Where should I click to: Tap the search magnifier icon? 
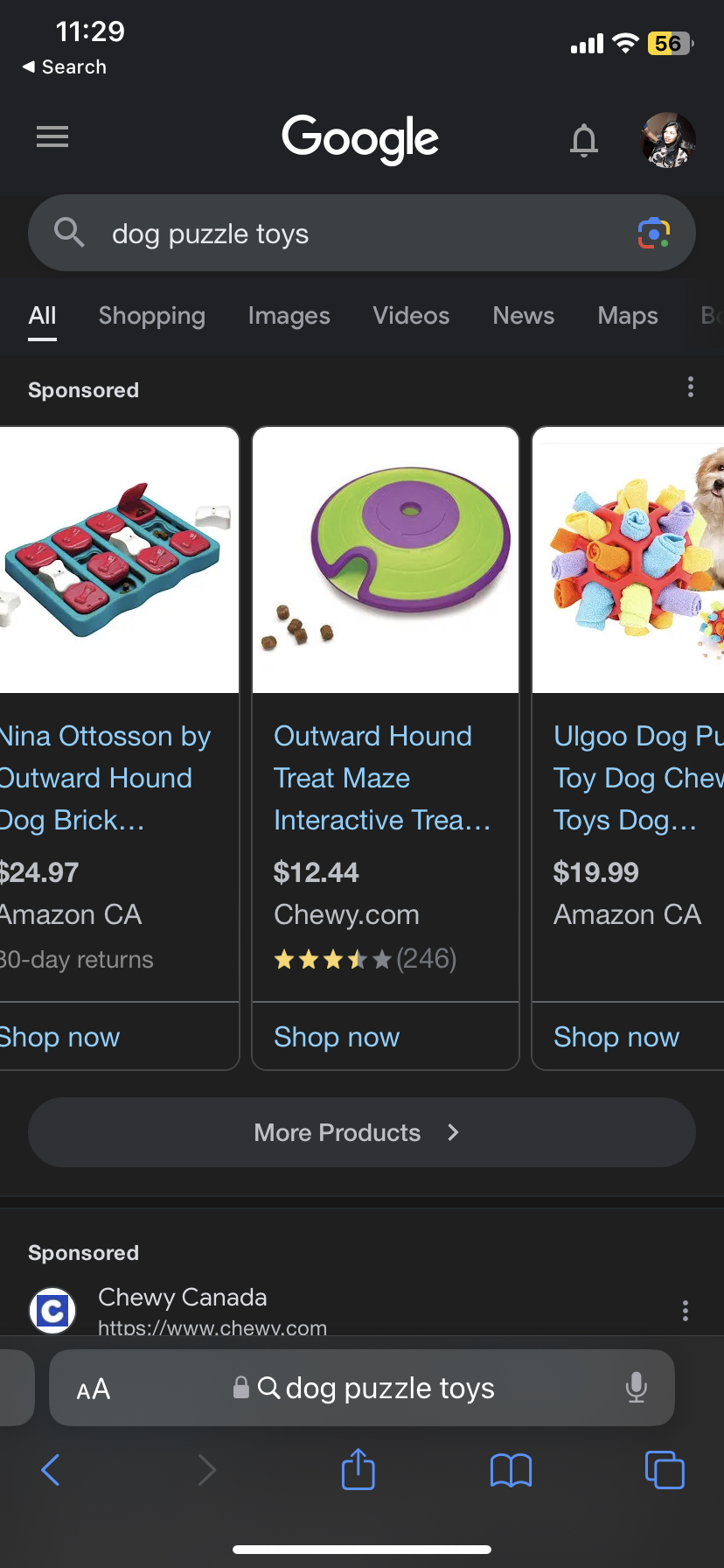[x=69, y=233]
